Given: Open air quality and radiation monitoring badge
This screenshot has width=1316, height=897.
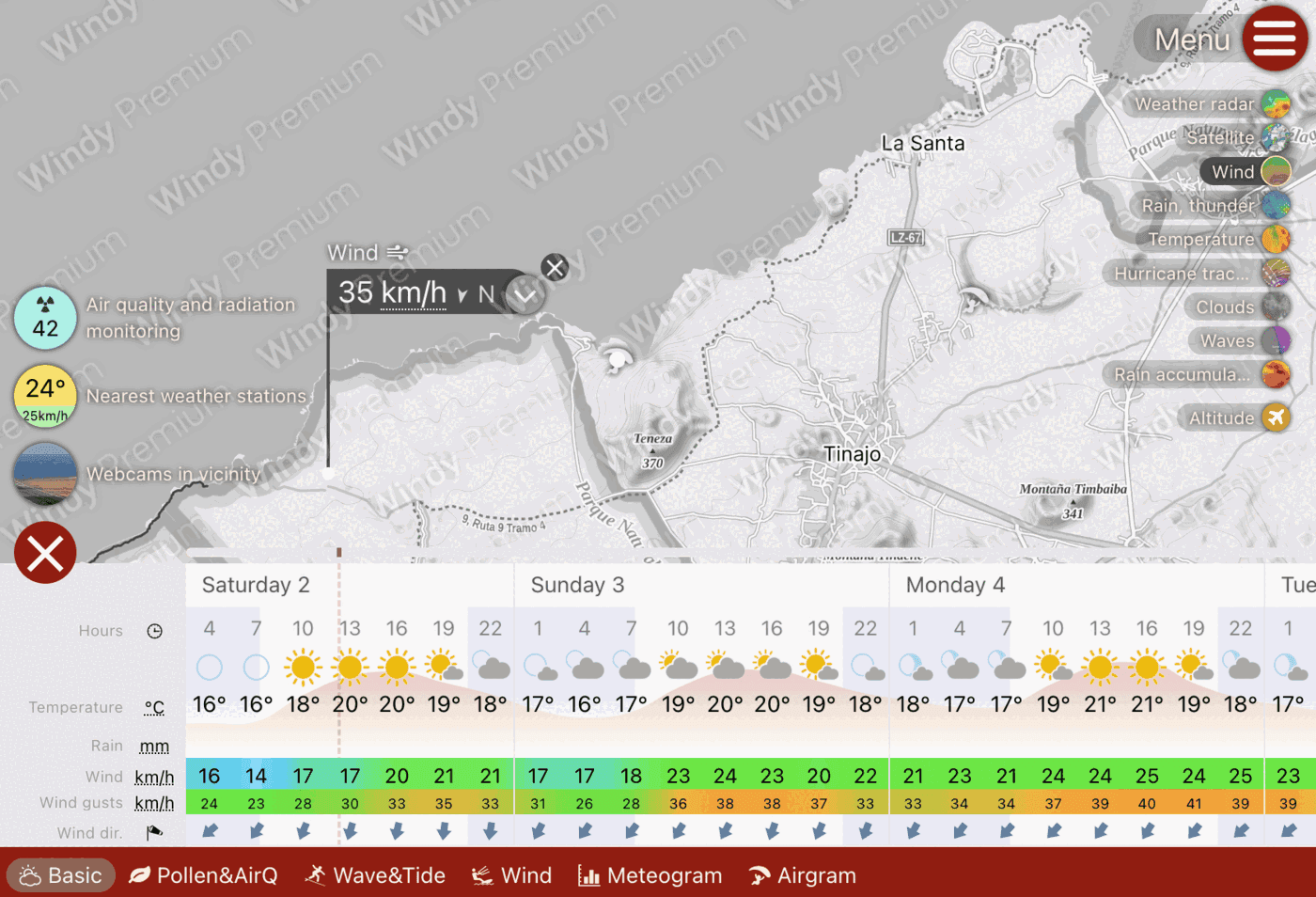Looking at the screenshot, I should [45, 318].
